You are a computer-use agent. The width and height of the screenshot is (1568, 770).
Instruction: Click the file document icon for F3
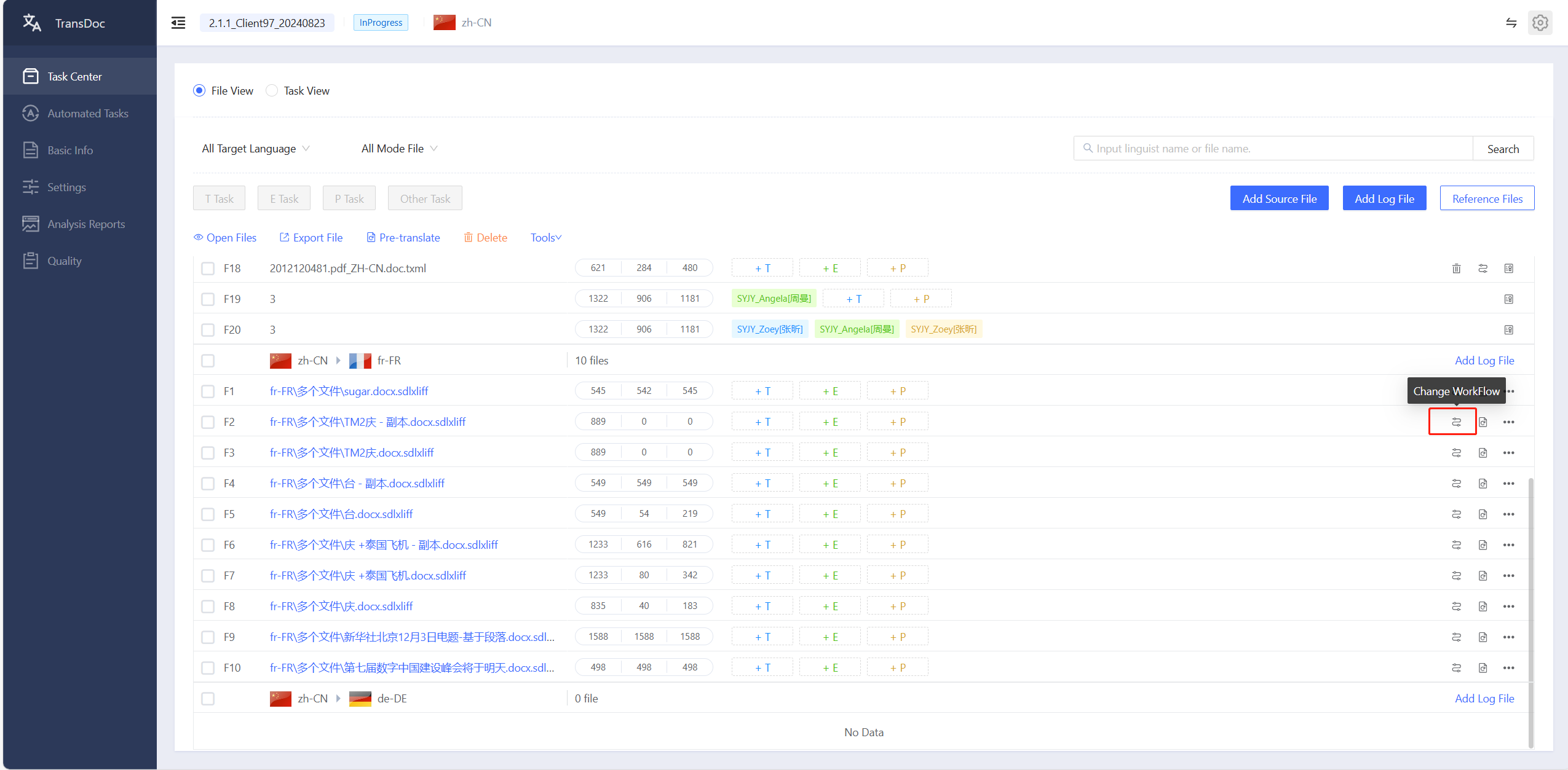[1483, 452]
